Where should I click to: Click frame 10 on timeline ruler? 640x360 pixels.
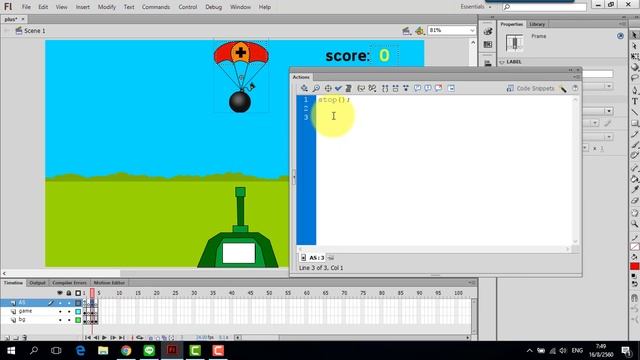(x=119, y=293)
